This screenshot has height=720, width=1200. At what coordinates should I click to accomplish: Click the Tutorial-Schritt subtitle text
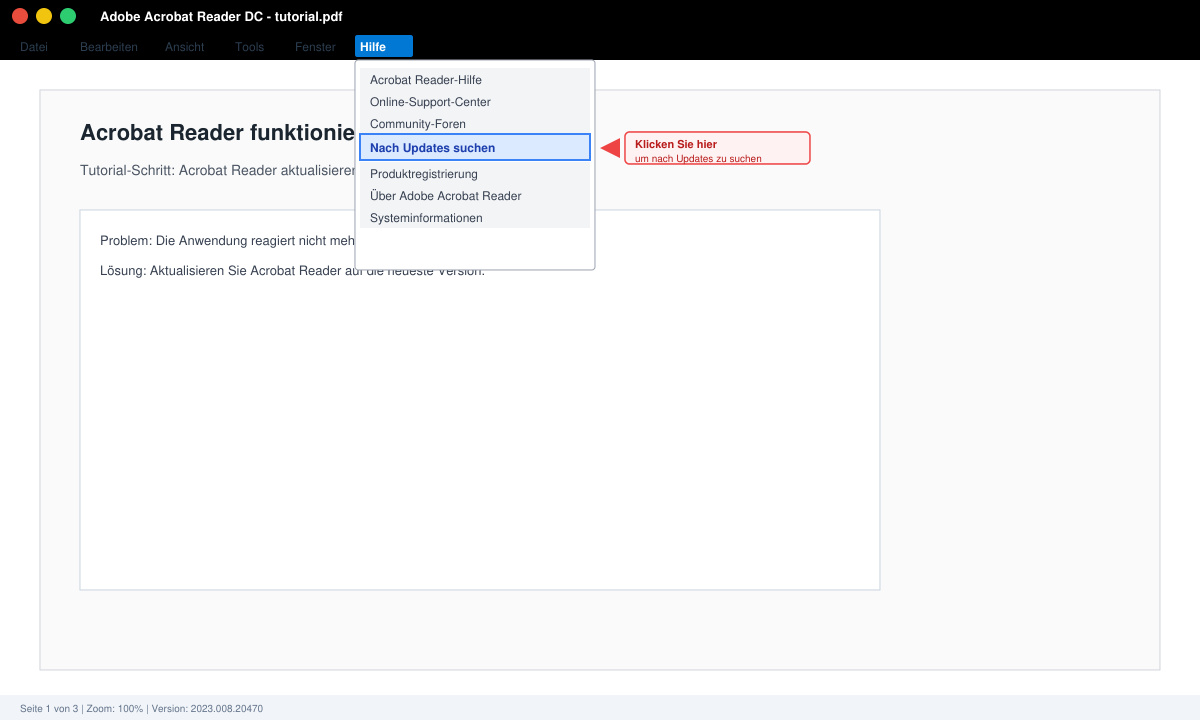pos(218,170)
